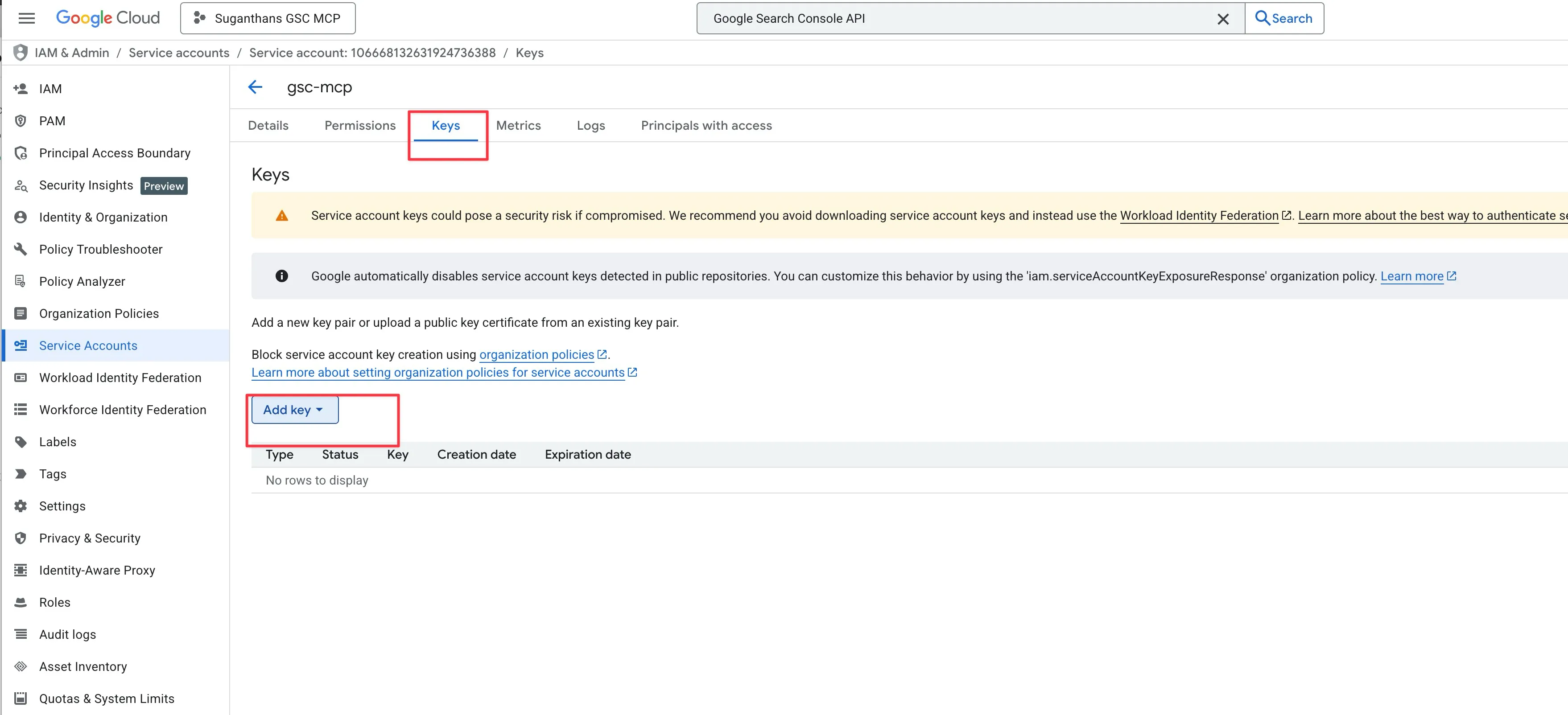Click the IAM sidebar icon
The image size is (1568, 715).
[x=21, y=89]
